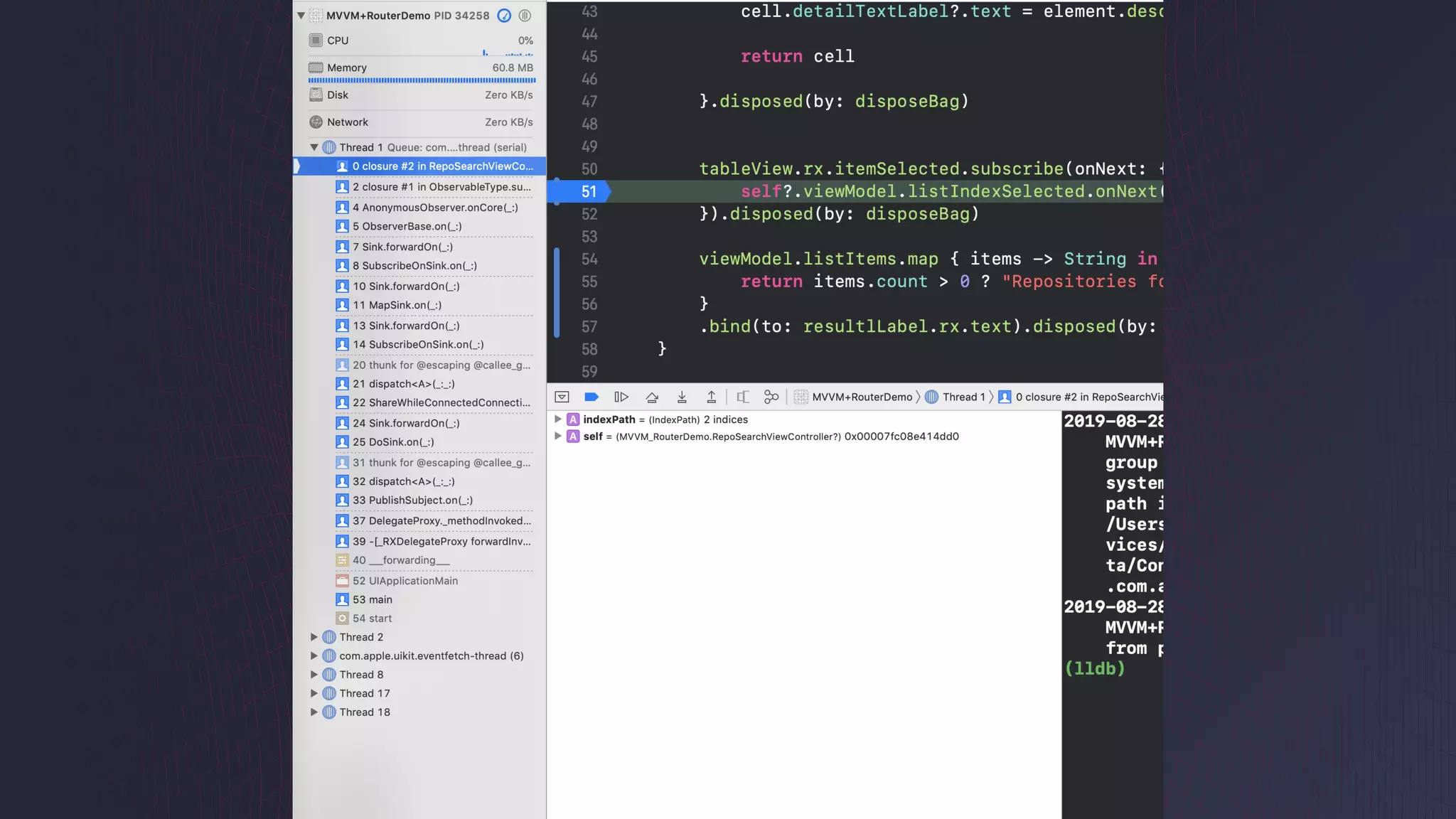Click the memory gauge icon next to PID
The image size is (1456, 819).
[504, 16]
